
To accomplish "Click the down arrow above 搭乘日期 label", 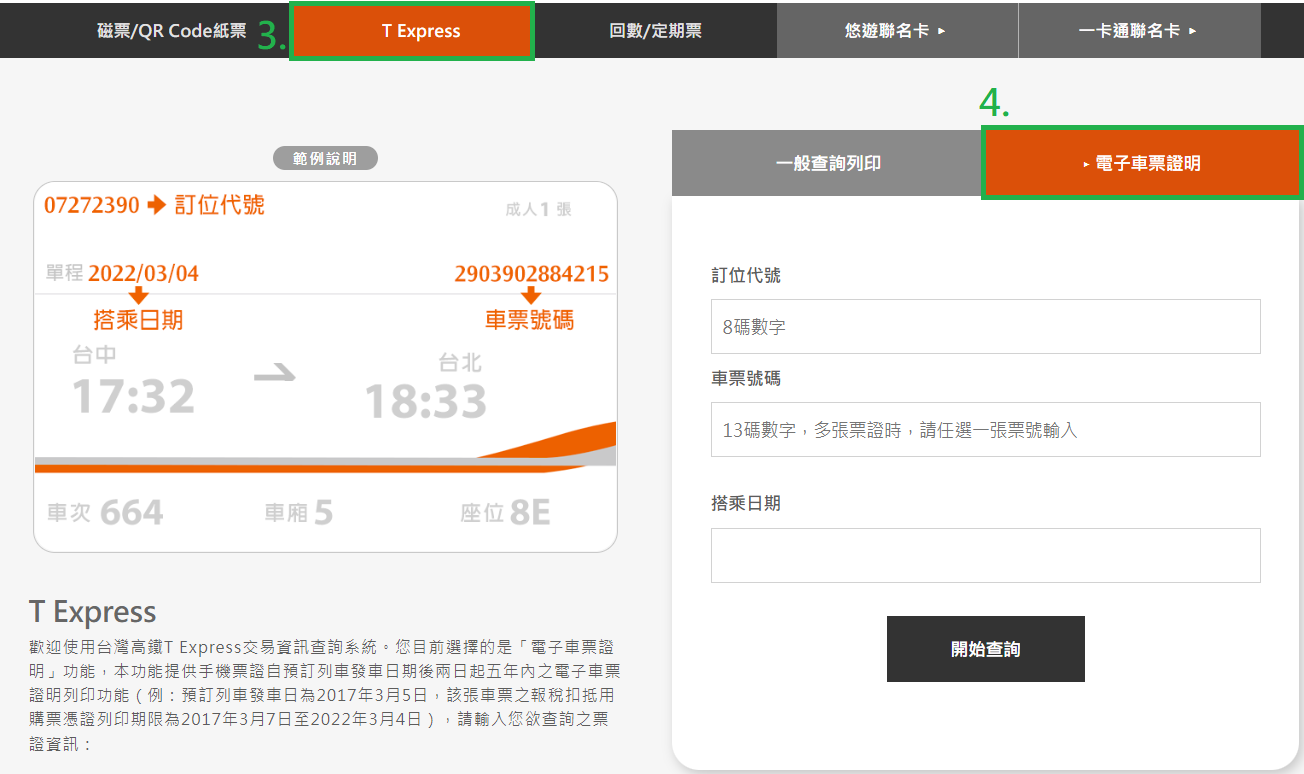I will (x=138, y=296).
